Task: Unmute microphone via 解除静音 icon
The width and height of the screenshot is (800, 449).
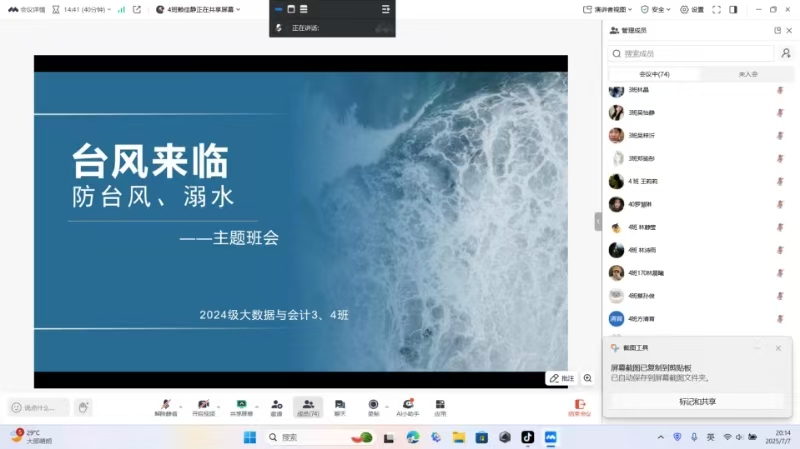Action: 165,405
